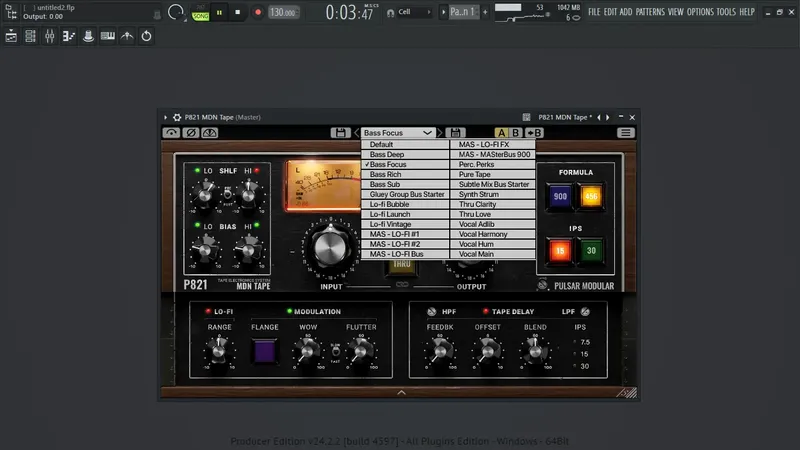Open the OPTIONS menu

[700, 12]
